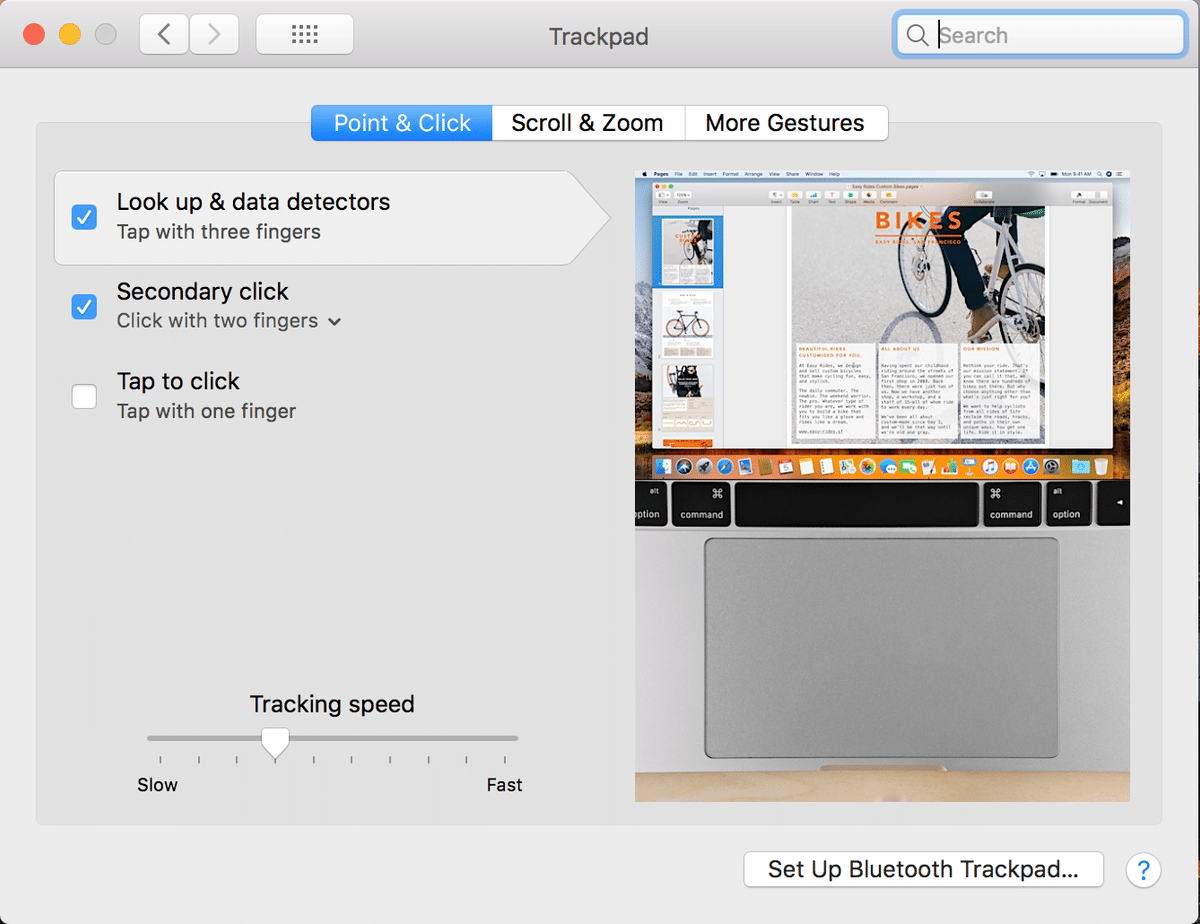This screenshot has width=1200, height=924.
Task: Click Tap with one finger text
Action: tap(206, 411)
